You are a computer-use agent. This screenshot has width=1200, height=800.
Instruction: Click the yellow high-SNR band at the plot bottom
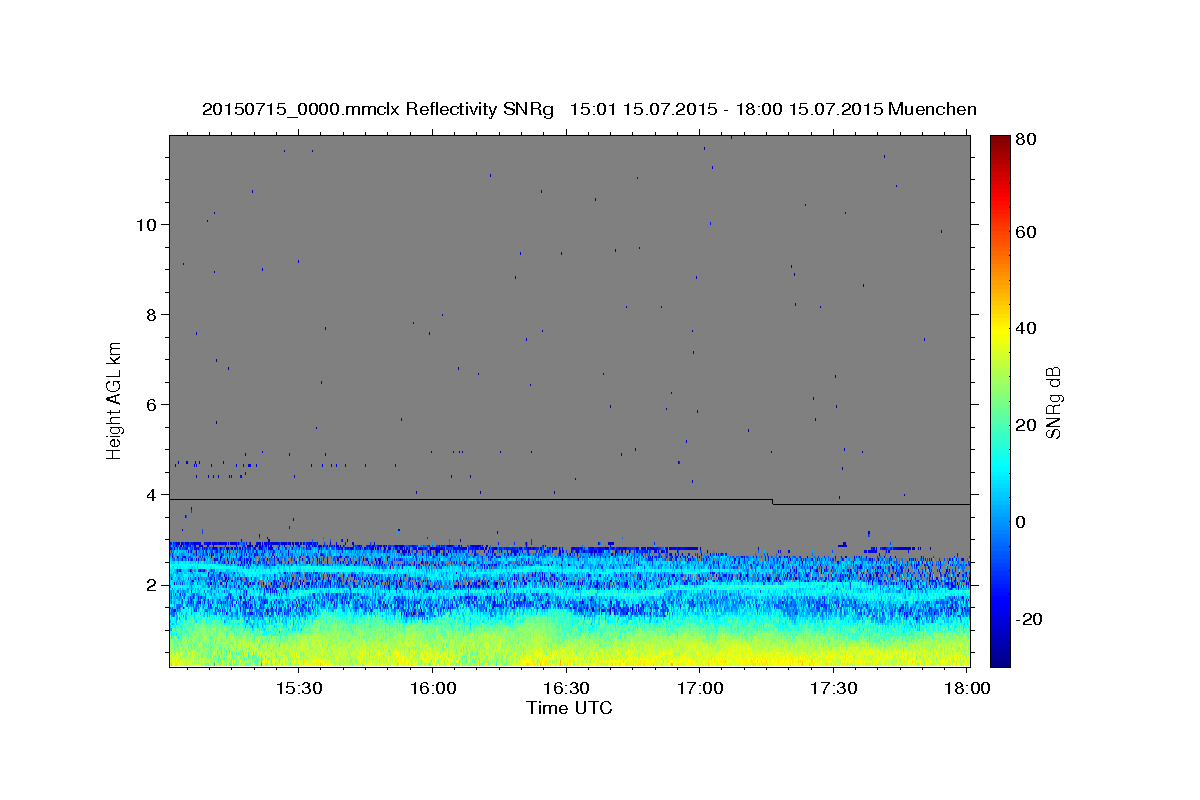pos(570,651)
